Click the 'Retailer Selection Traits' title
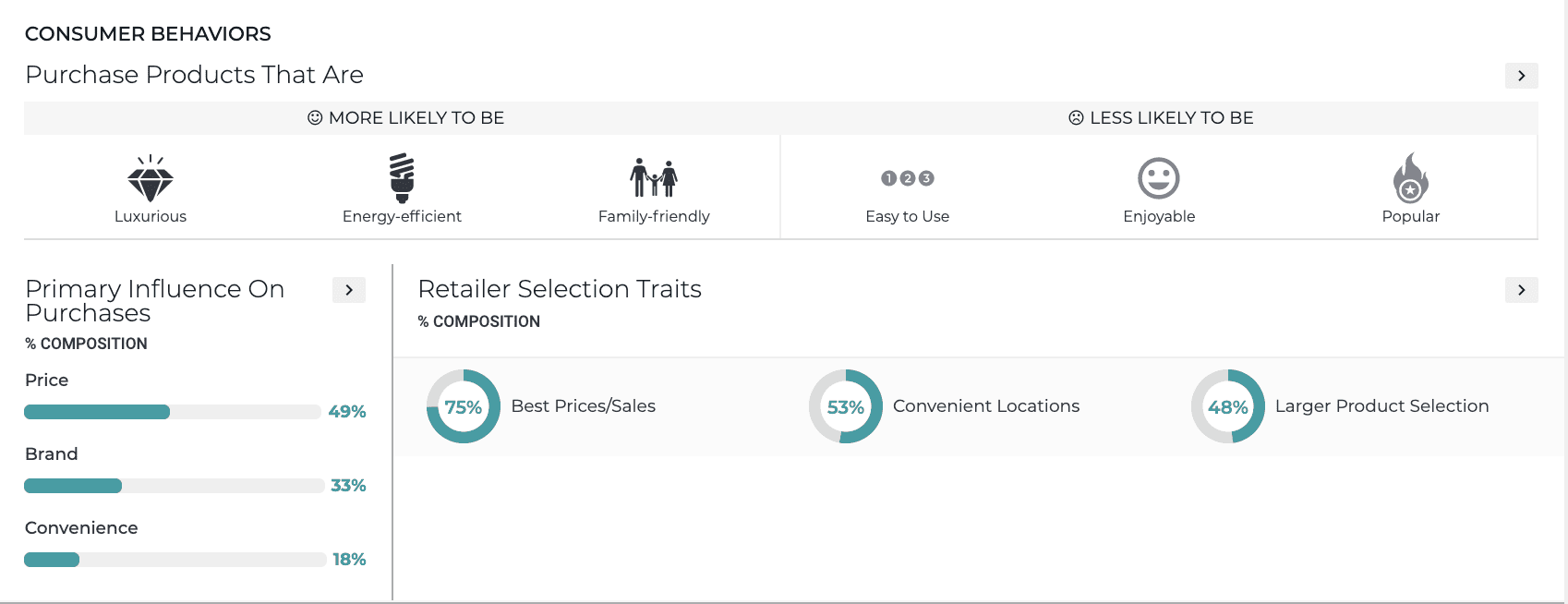 click(x=560, y=289)
